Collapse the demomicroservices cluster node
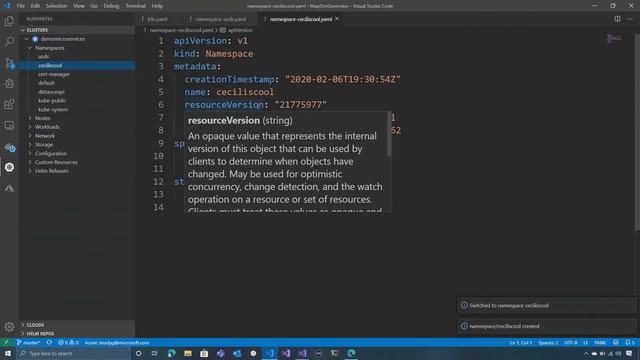This screenshot has height=360, width=640. coord(27,39)
